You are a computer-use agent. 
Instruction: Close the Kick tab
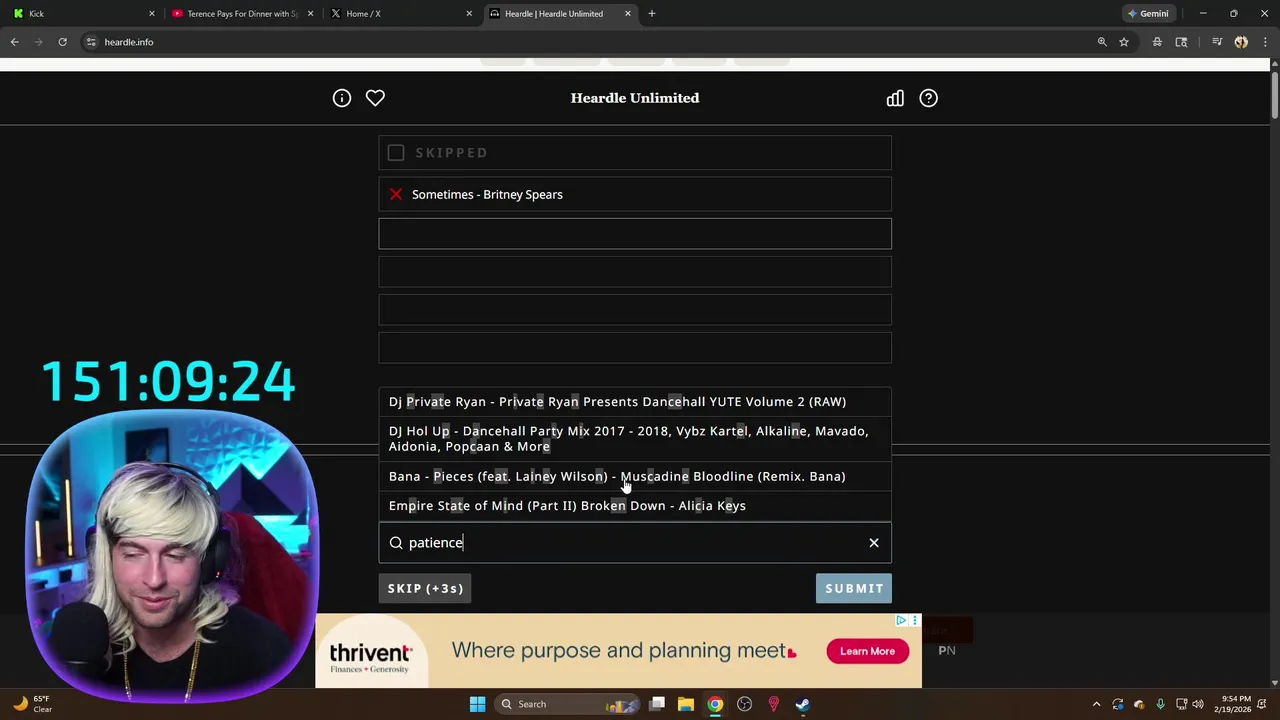coord(152,14)
